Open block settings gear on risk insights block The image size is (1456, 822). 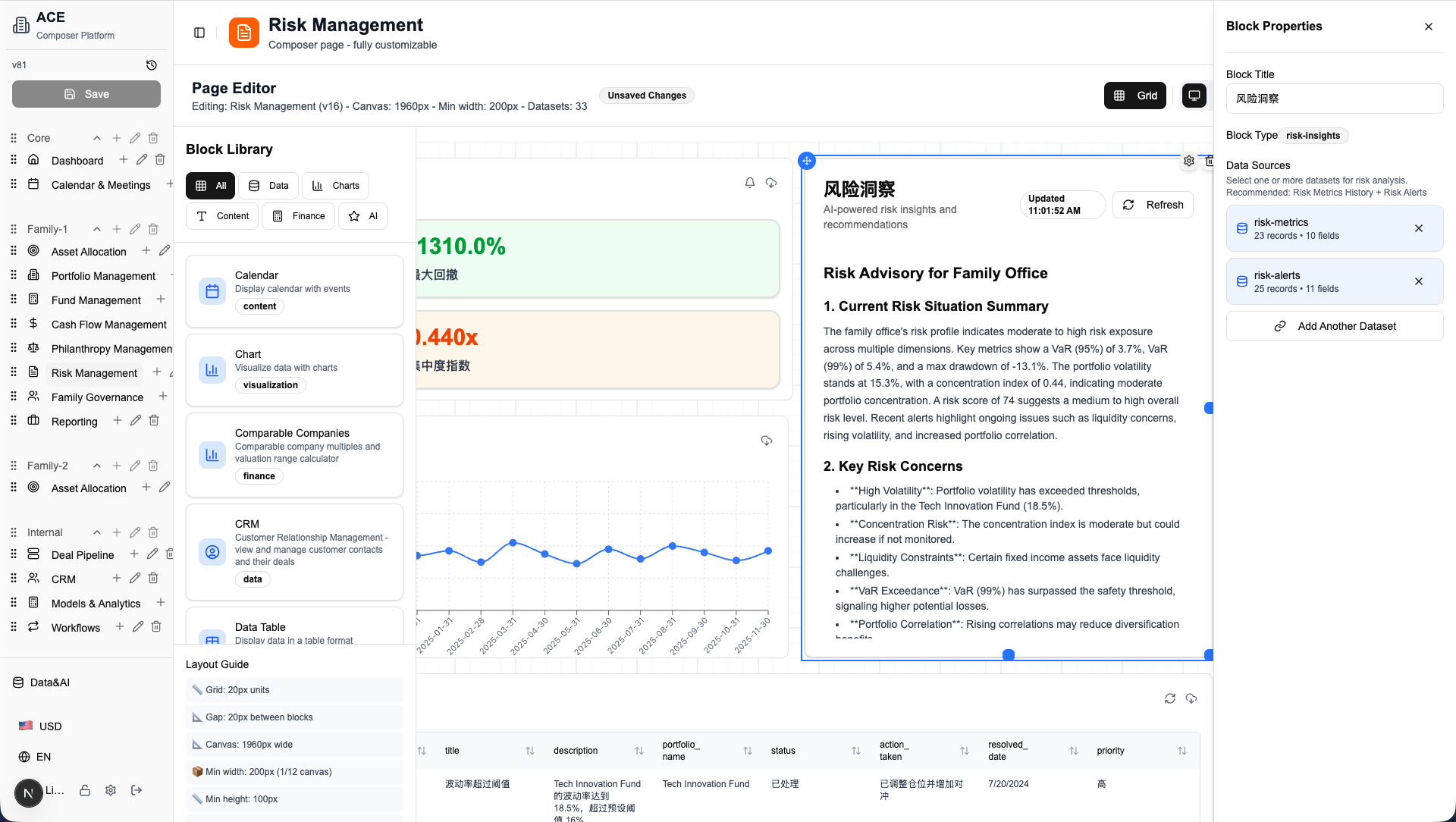pyautogui.click(x=1189, y=161)
